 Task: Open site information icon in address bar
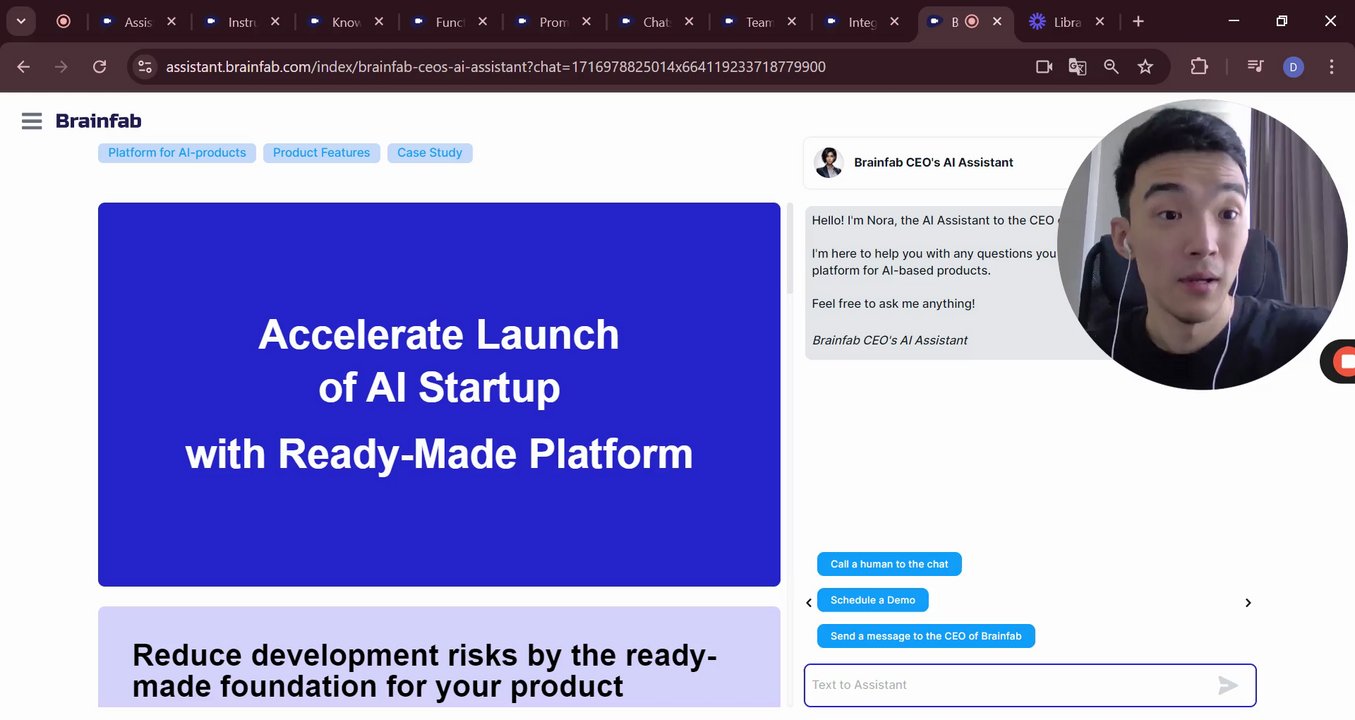coord(145,67)
